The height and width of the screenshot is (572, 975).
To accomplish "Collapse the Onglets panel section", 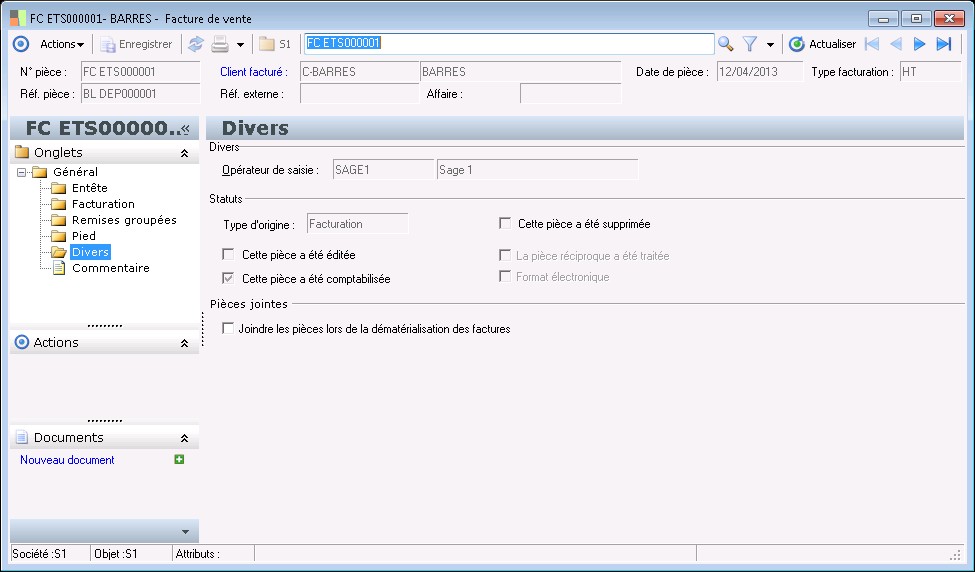I will (184, 153).
